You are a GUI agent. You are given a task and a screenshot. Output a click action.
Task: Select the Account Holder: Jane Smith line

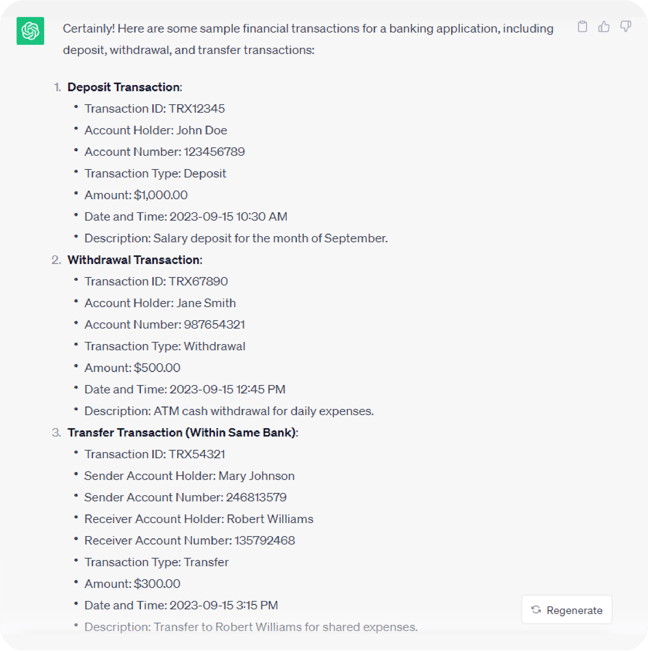click(162, 303)
